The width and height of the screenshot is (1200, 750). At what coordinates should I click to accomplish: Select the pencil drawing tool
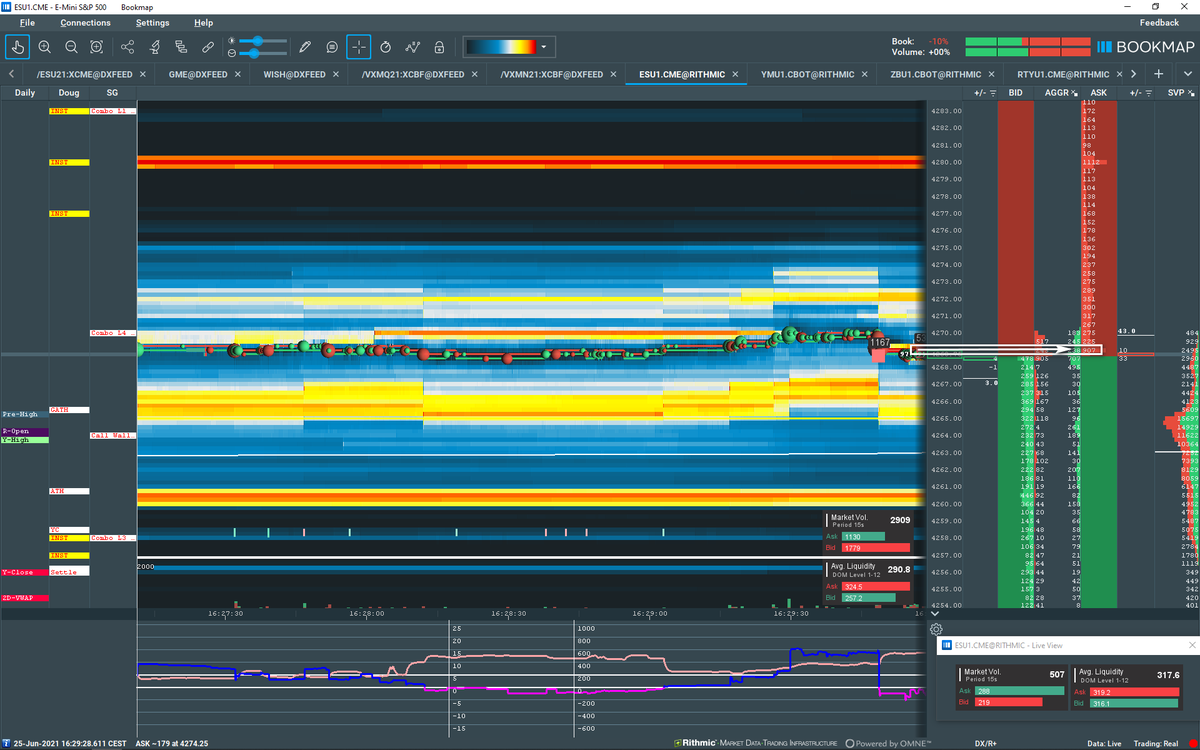coord(305,47)
